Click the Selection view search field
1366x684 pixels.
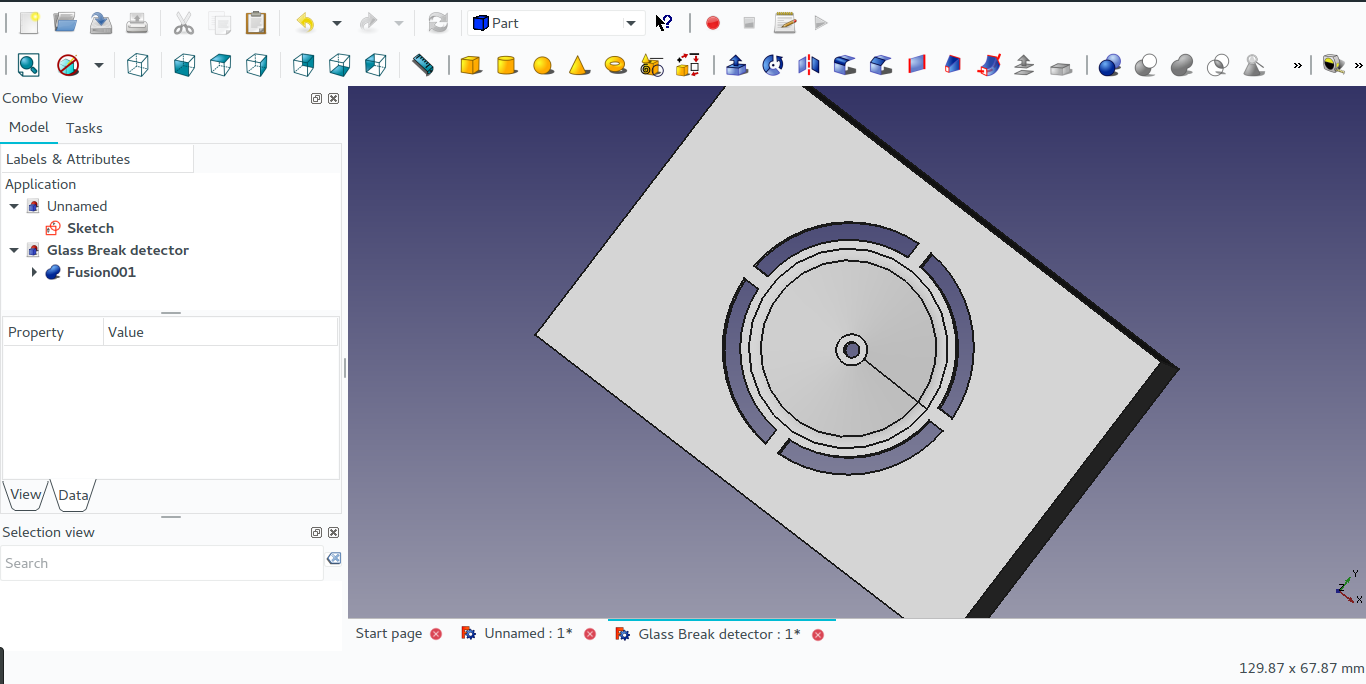[x=160, y=563]
